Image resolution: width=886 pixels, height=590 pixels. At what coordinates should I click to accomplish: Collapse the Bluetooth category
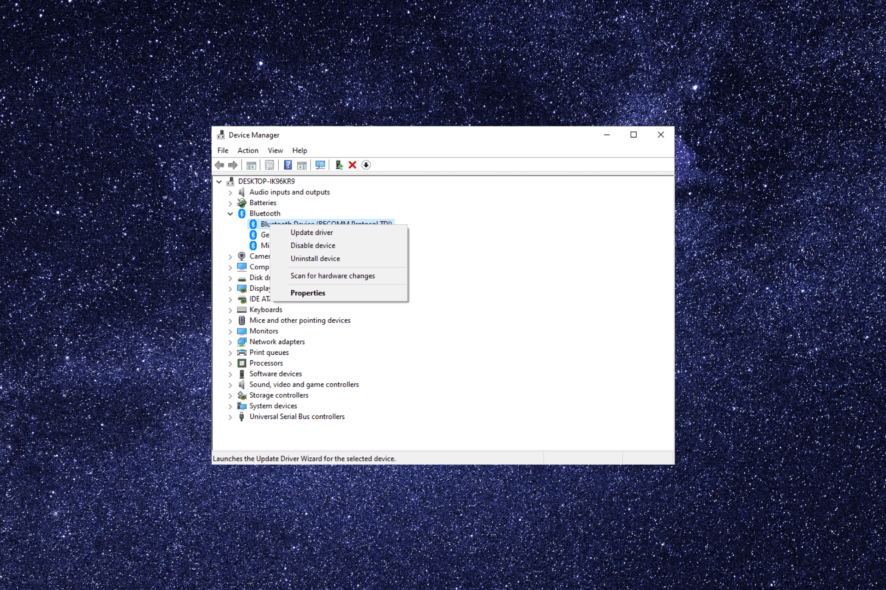(230, 214)
